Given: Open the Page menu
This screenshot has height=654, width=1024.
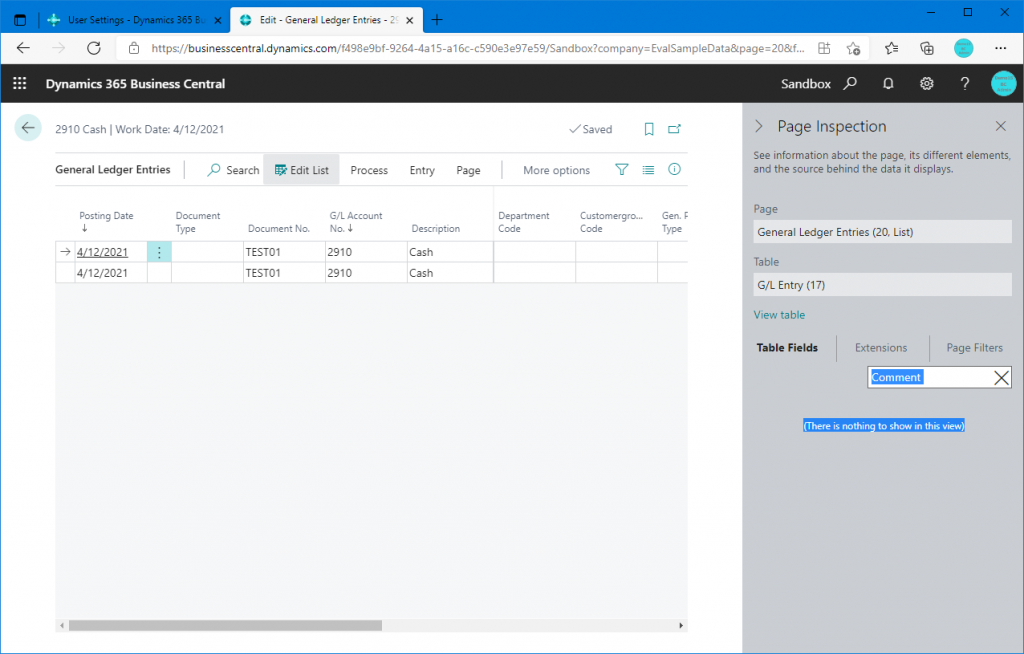Looking at the screenshot, I should pyautogui.click(x=468, y=170).
